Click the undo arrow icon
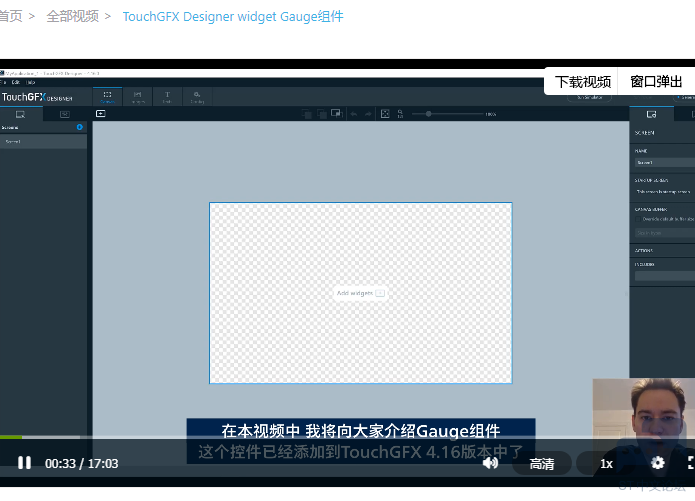The image size is (695, 501). click(354, 114)
